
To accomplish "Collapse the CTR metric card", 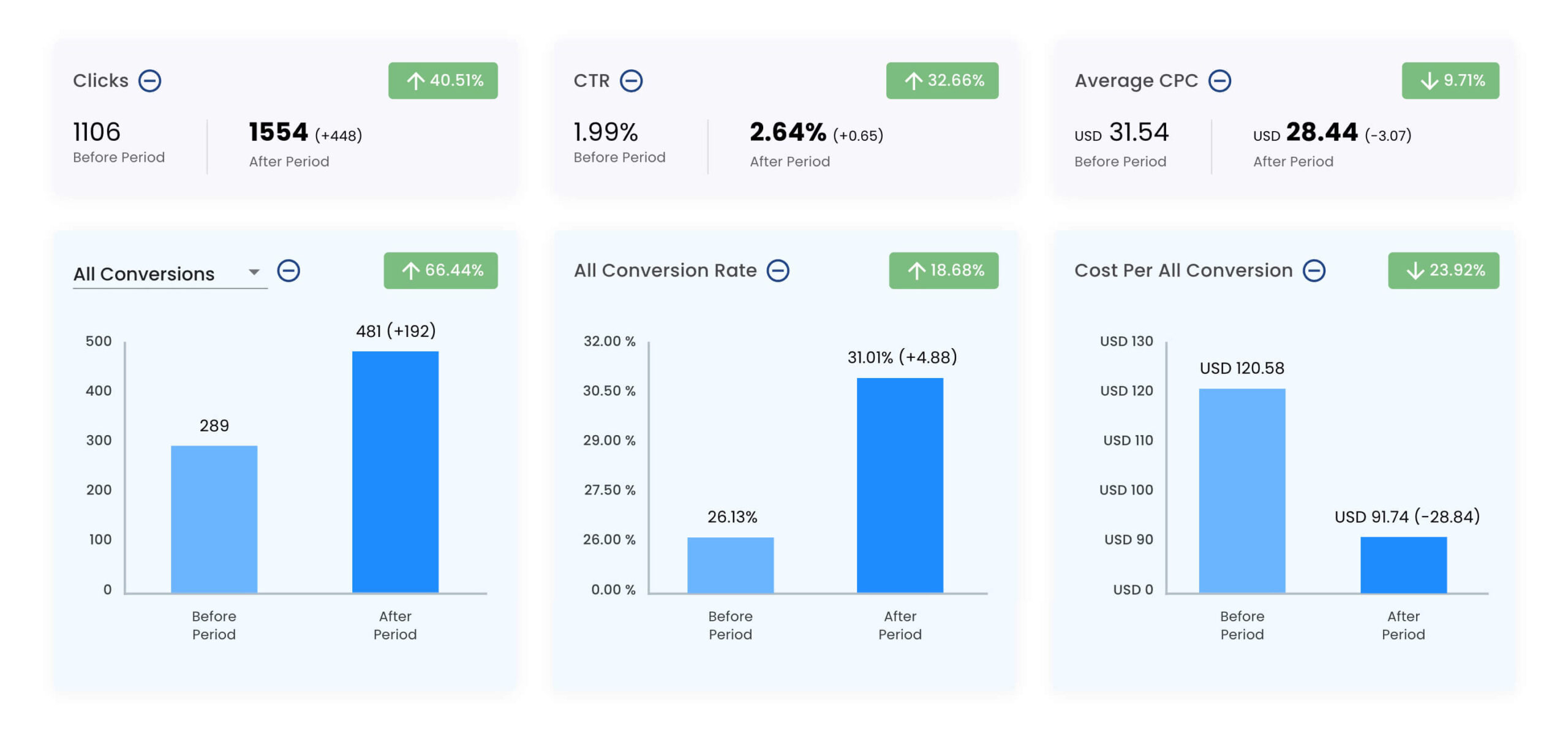I will click(x=630, y=80).
